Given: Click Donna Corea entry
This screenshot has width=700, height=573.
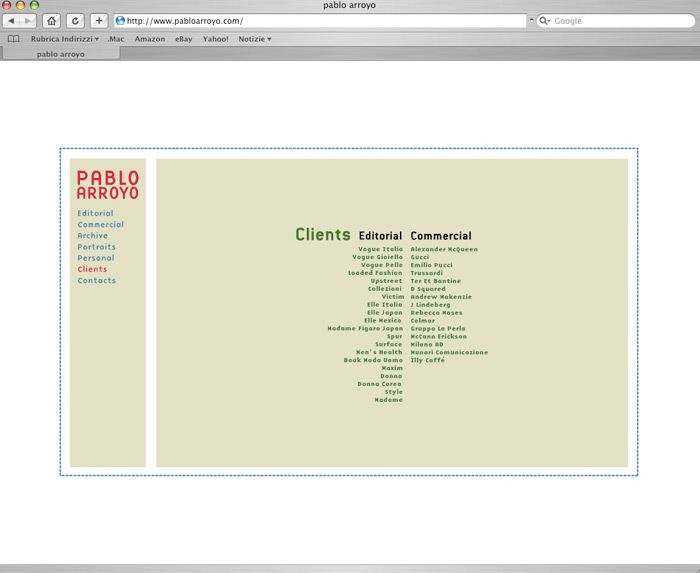Looking at the screenshot, I should point(379,384).
